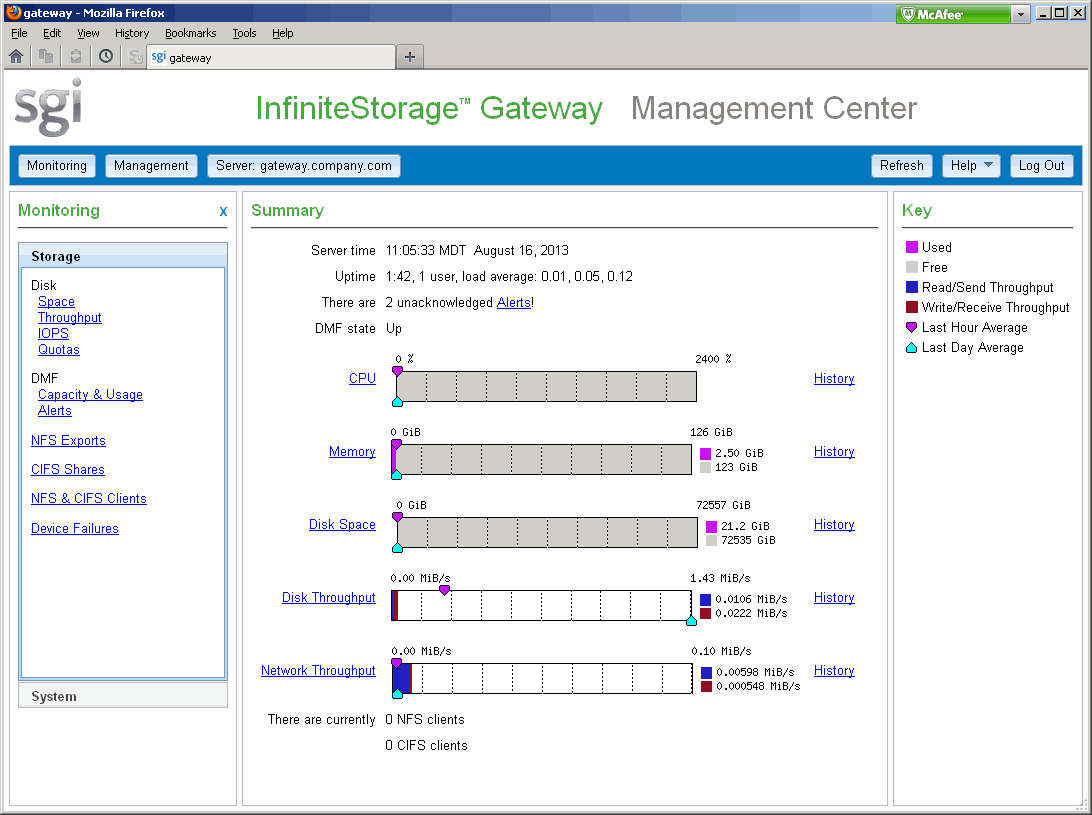Click the Refresh button
This screenshot has height=815, width=1092.
(901, 166)
